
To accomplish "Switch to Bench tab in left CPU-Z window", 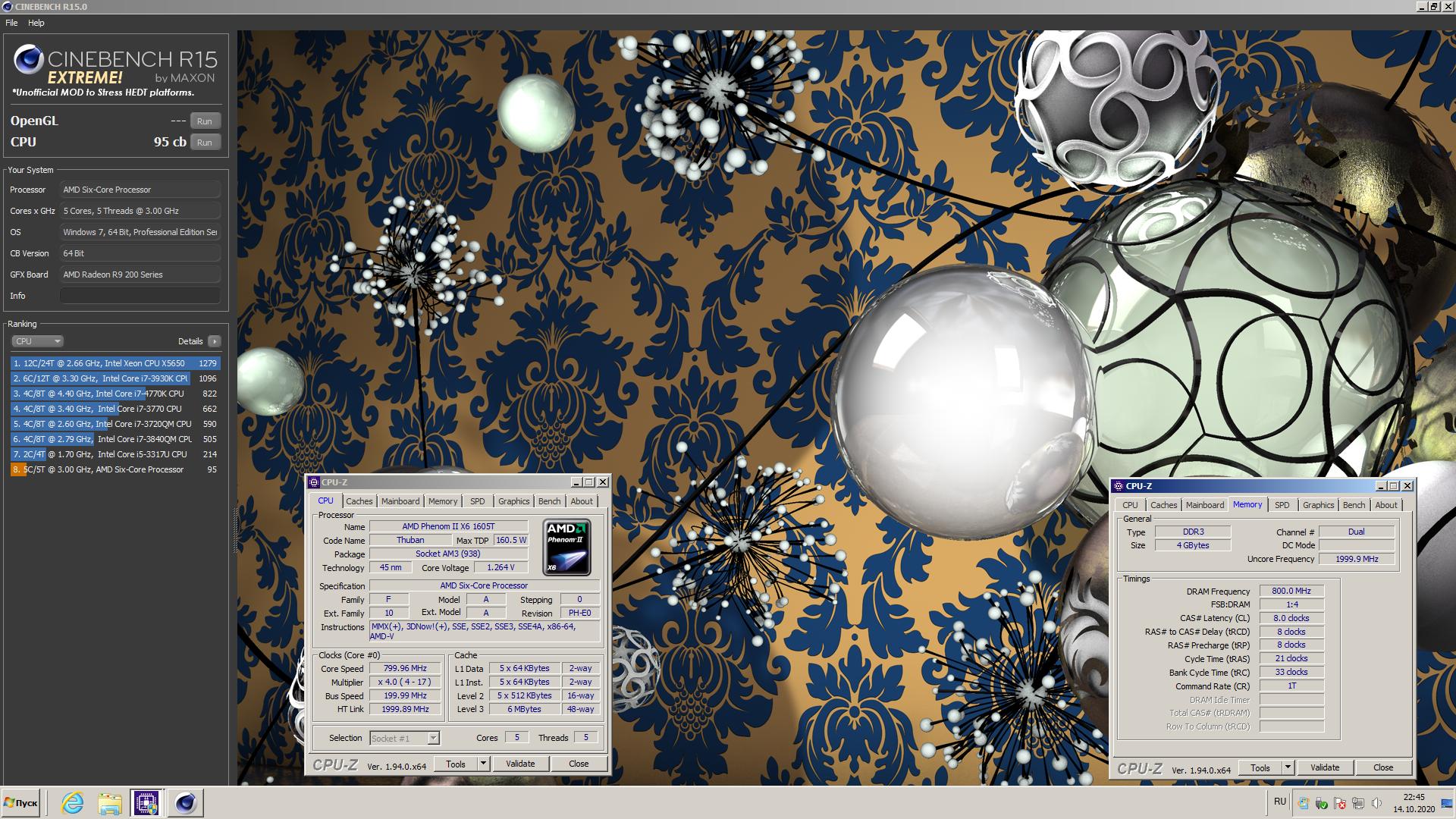I will pos(550,501).
